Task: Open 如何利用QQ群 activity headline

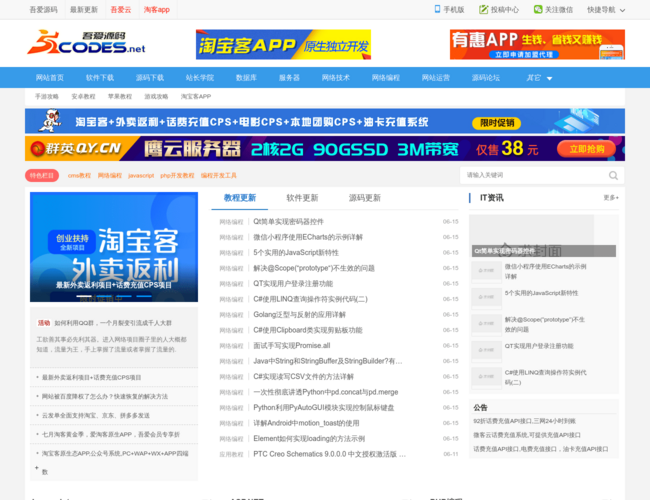Action: [113, 323]
